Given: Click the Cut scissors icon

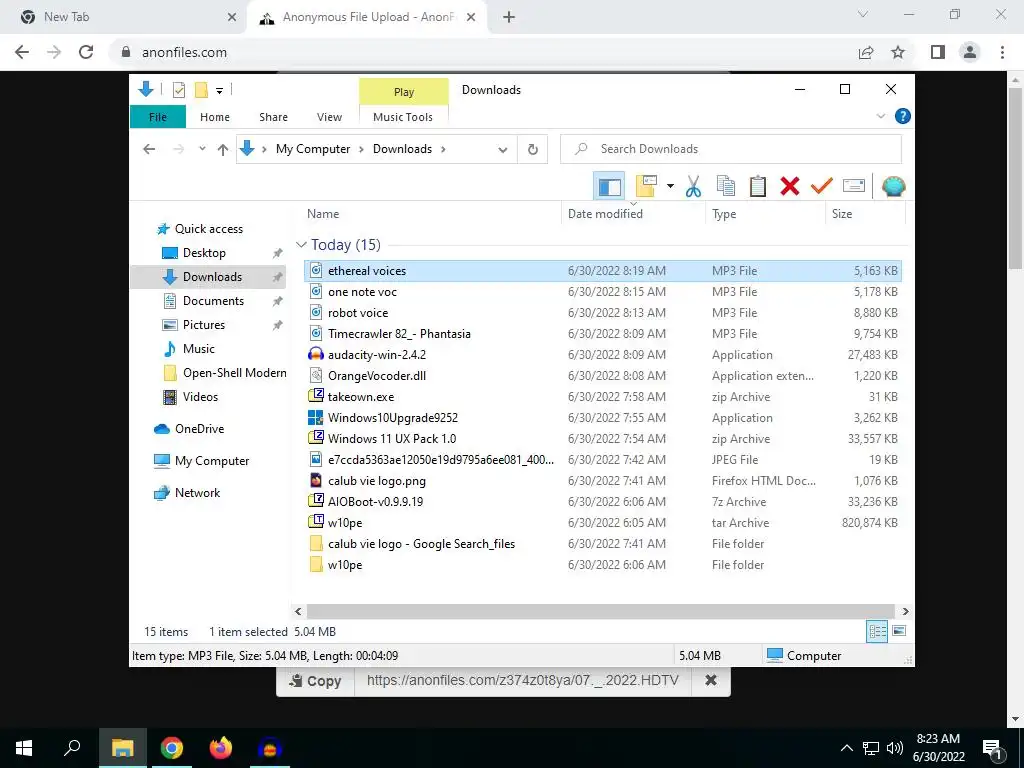Looking at the screenshot, I should (693, 187).
